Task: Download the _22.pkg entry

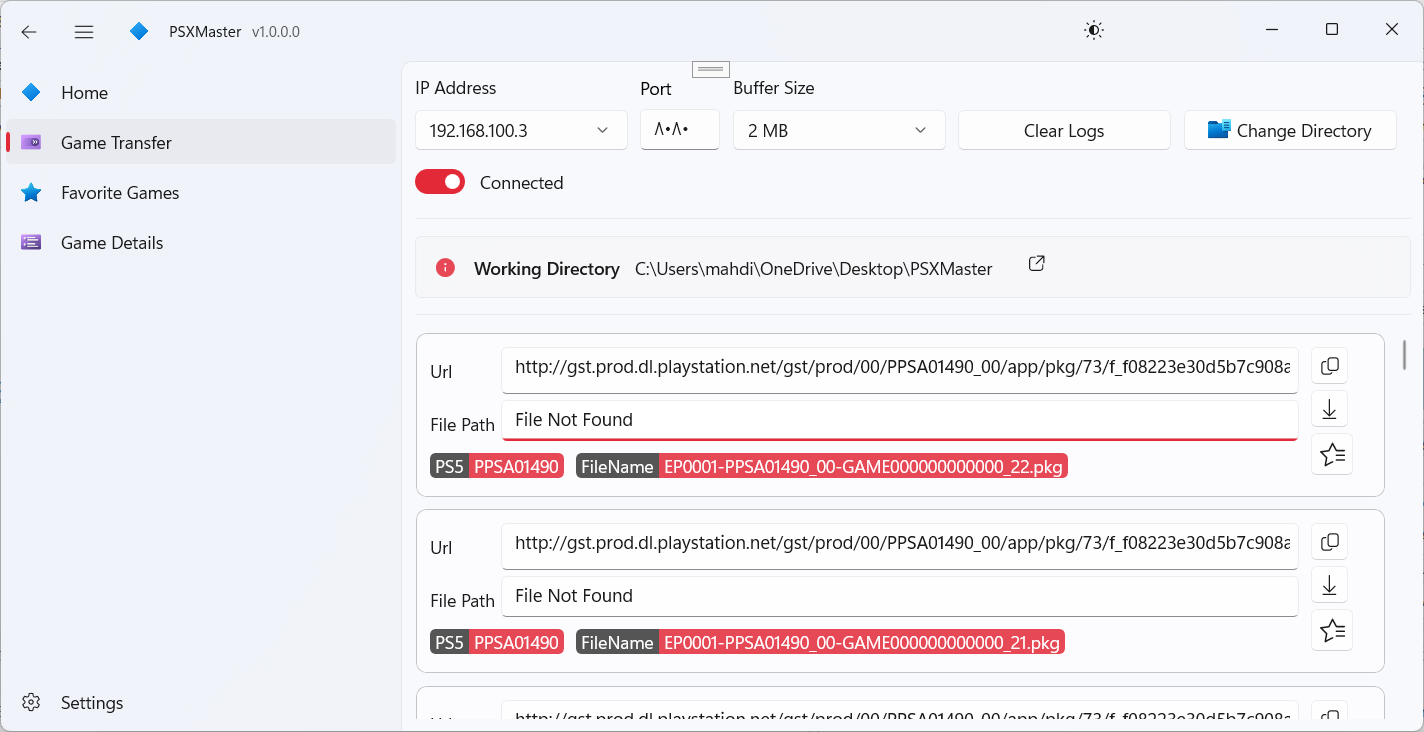Action: pos(1330,408)
